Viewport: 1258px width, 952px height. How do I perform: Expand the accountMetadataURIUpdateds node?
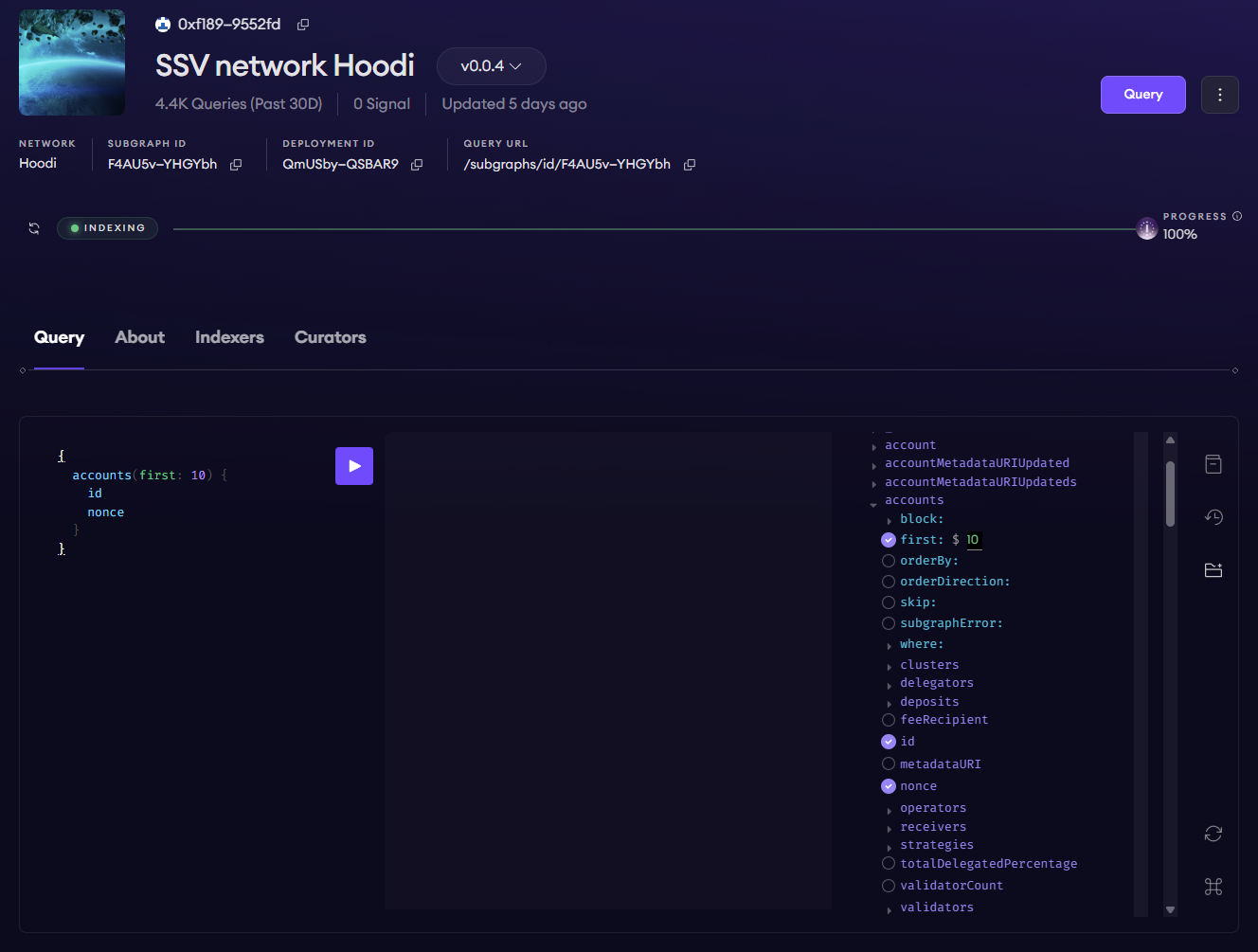873,484
